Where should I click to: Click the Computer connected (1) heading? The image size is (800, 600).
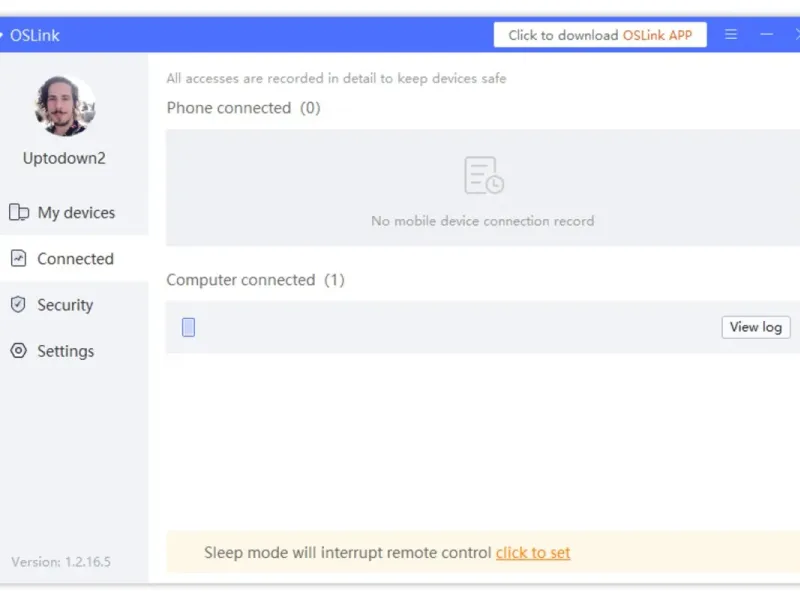coord(256,280)
